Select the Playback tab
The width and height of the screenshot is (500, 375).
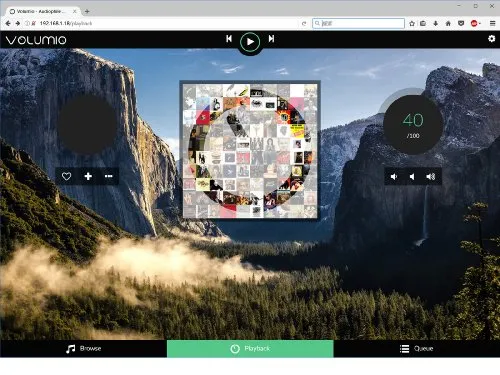[250, 349]
